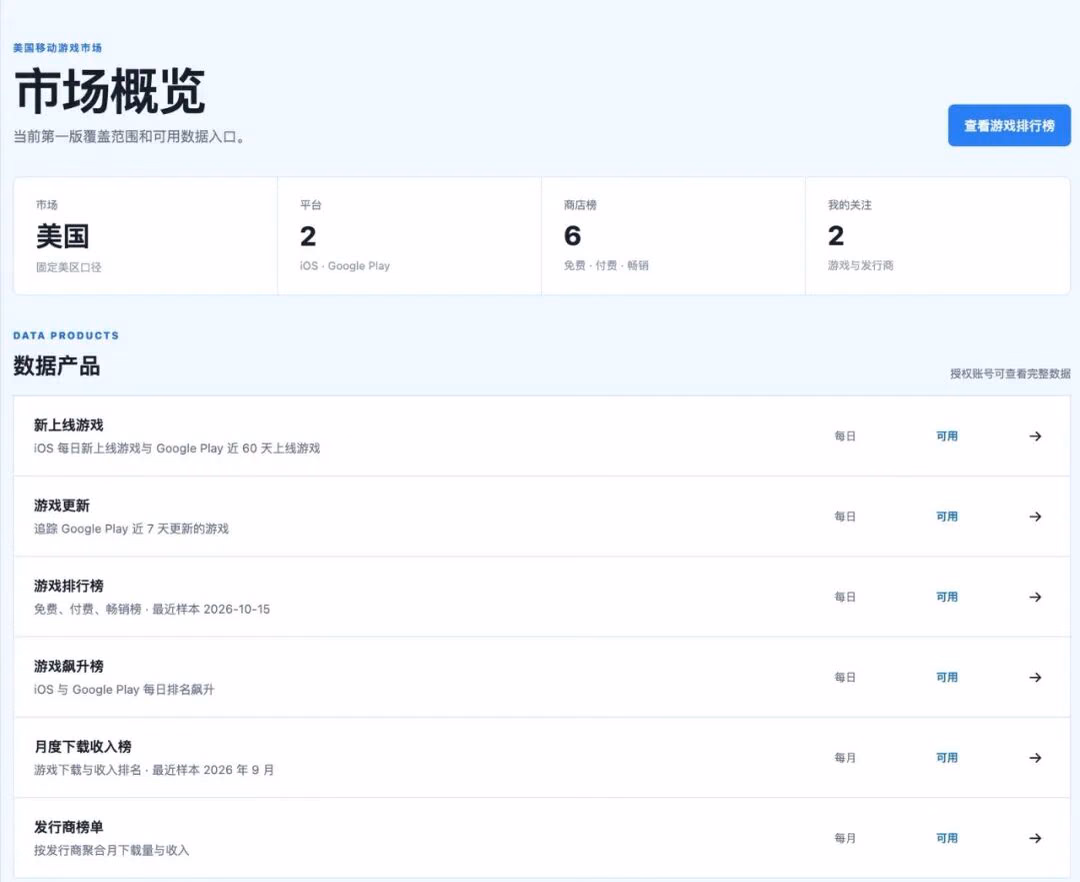
Task: Click subtitle 当前第一版覆盖范围和可用数据入口
Action: pos(129,136)
